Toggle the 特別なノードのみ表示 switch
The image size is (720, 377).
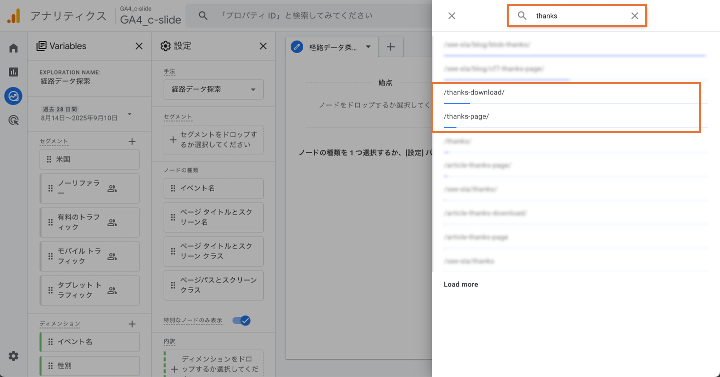242,320
